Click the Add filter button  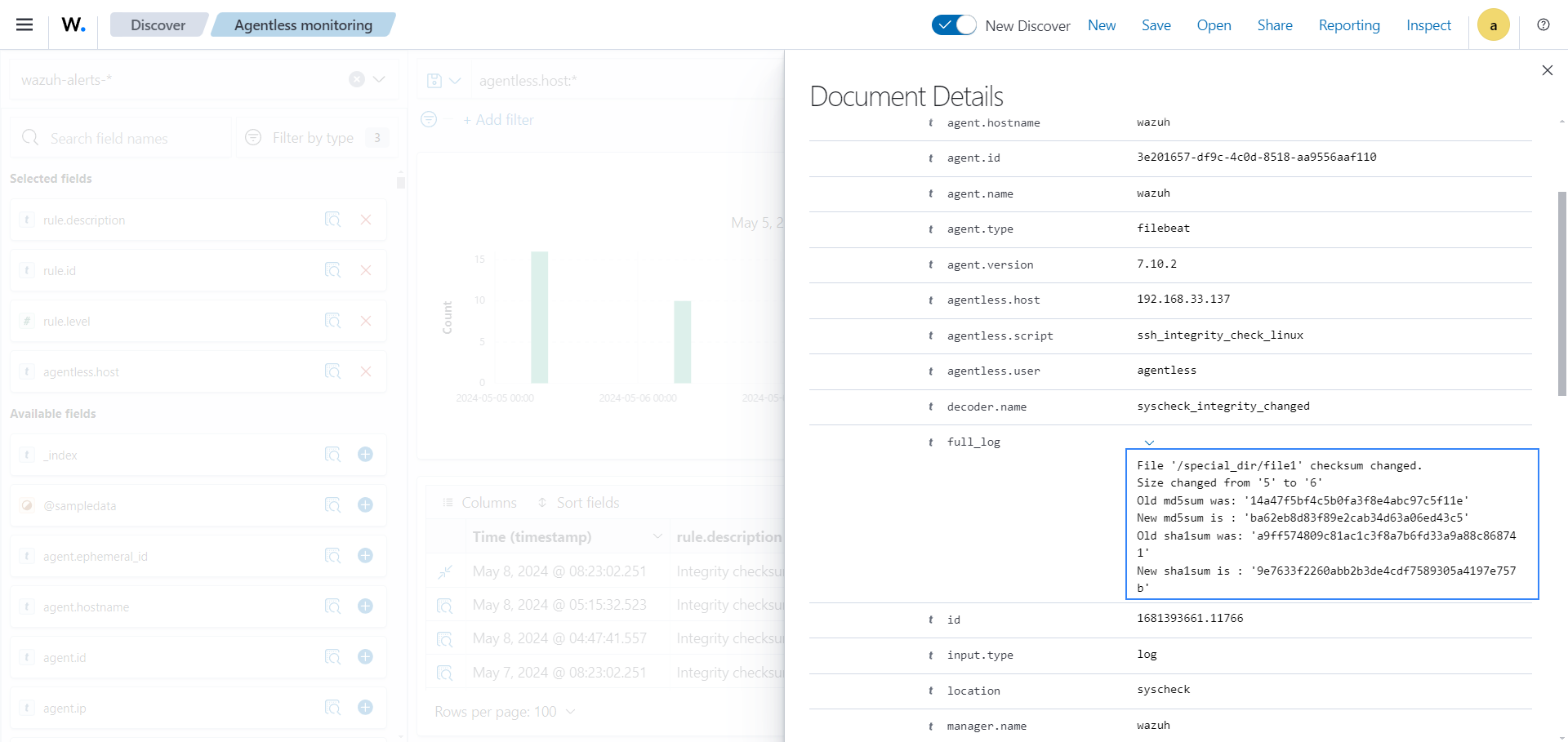pos(498,120)
